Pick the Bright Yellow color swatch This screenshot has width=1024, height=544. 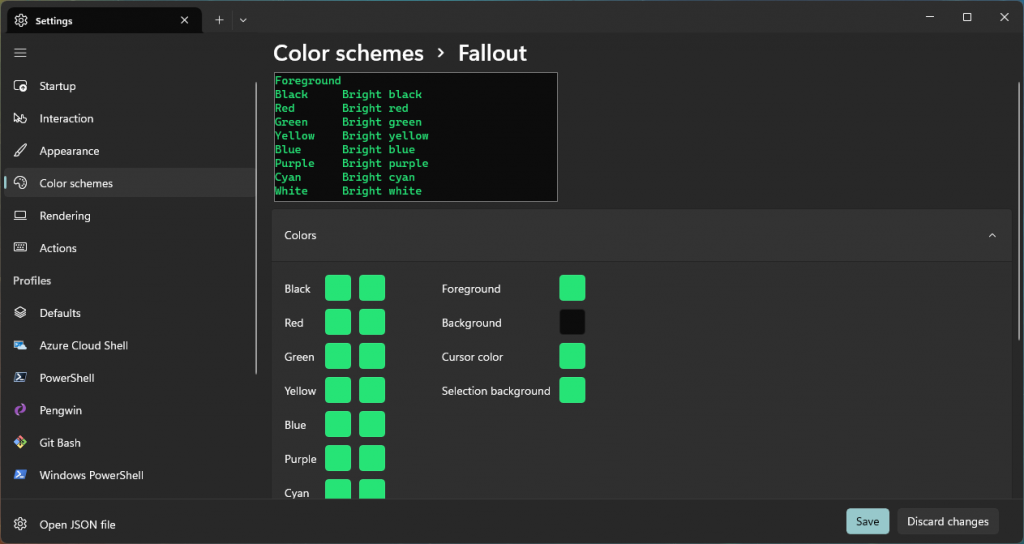372,390
